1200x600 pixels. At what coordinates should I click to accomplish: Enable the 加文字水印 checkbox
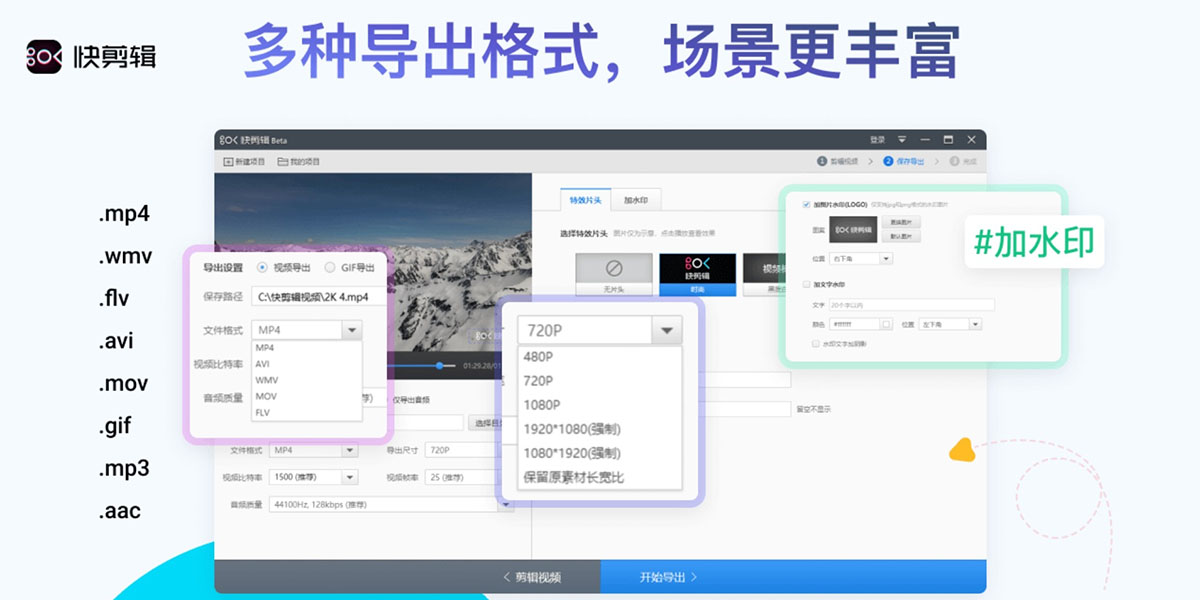[x=806, y=285]
